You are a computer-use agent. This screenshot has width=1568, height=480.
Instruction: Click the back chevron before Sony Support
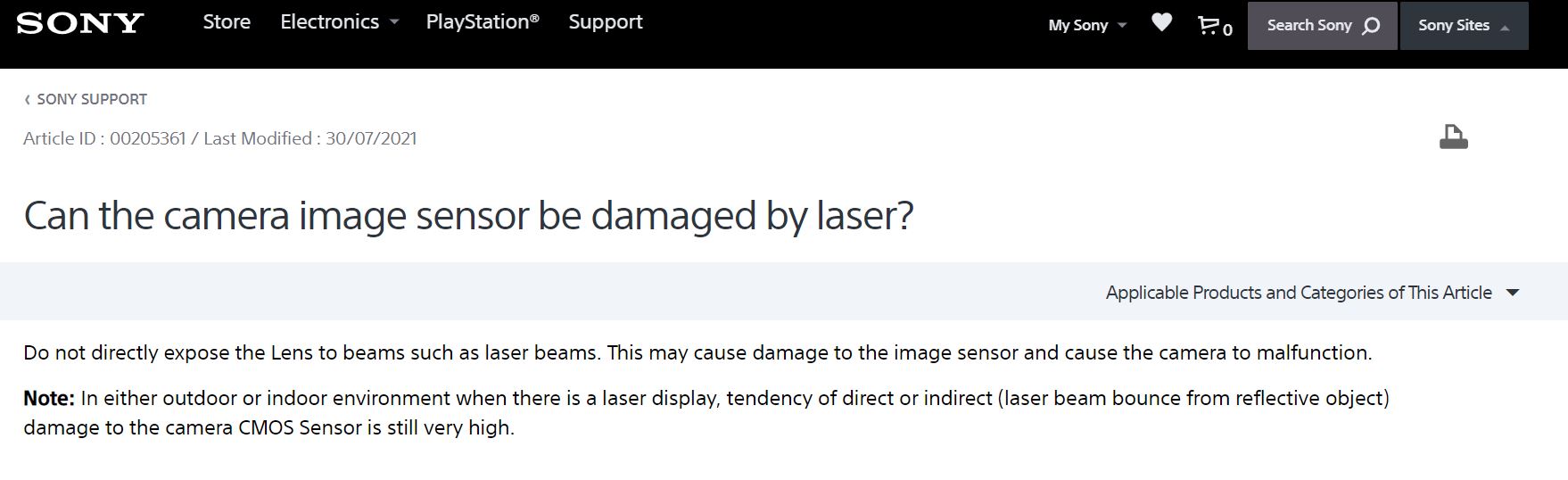point(28,99)
